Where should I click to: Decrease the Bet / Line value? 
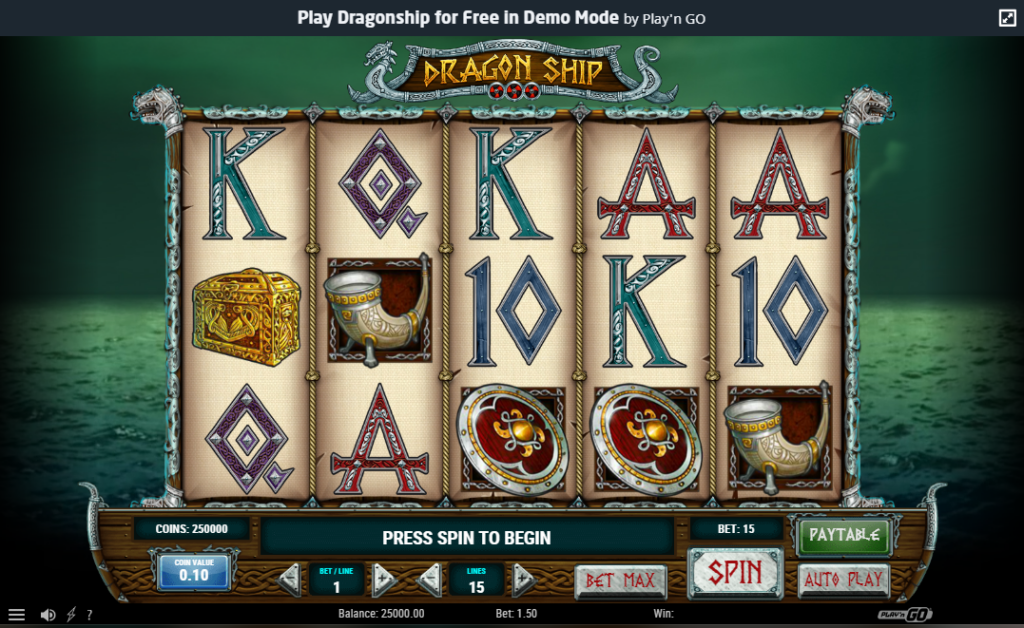coord(290,579)
